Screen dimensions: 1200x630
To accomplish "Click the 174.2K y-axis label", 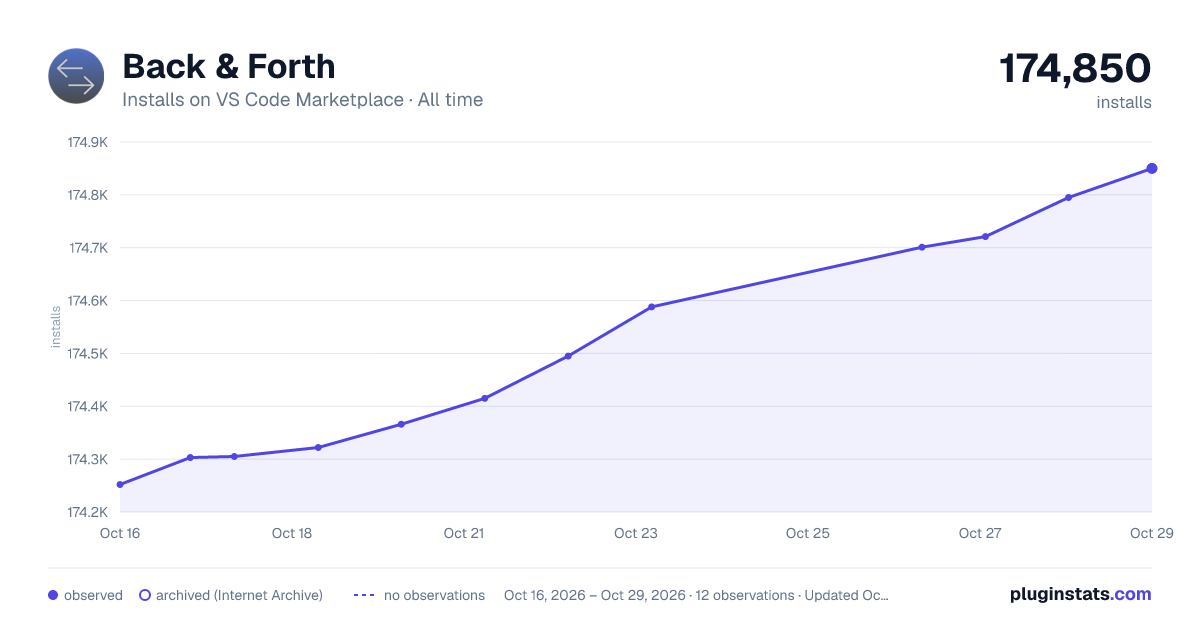I will [87, 513].
